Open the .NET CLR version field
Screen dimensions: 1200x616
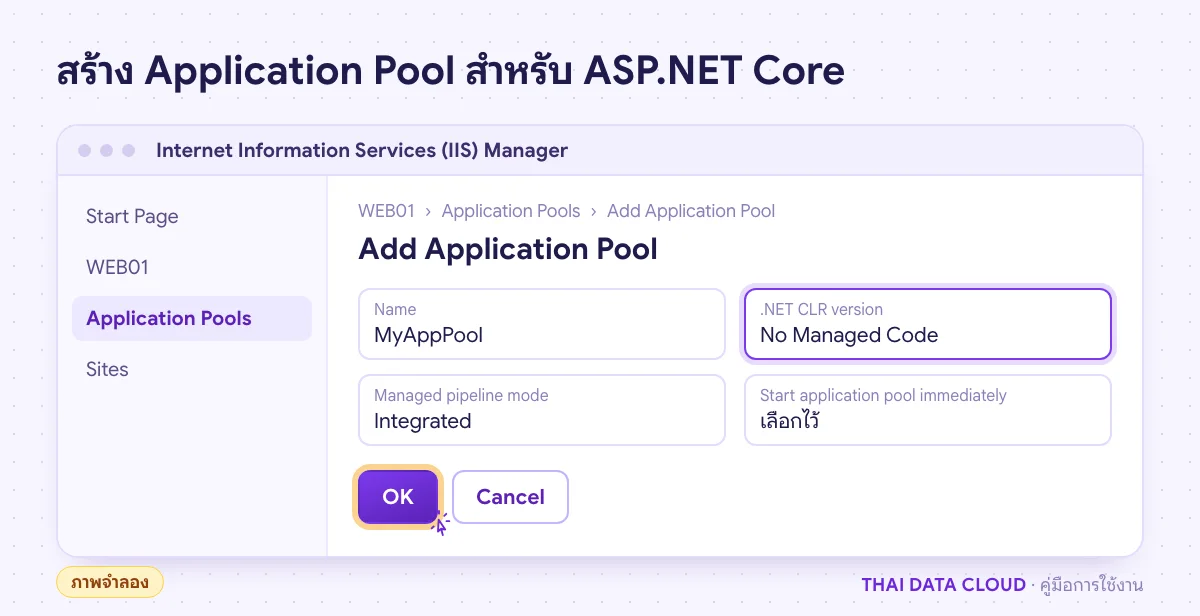[928, 324]
